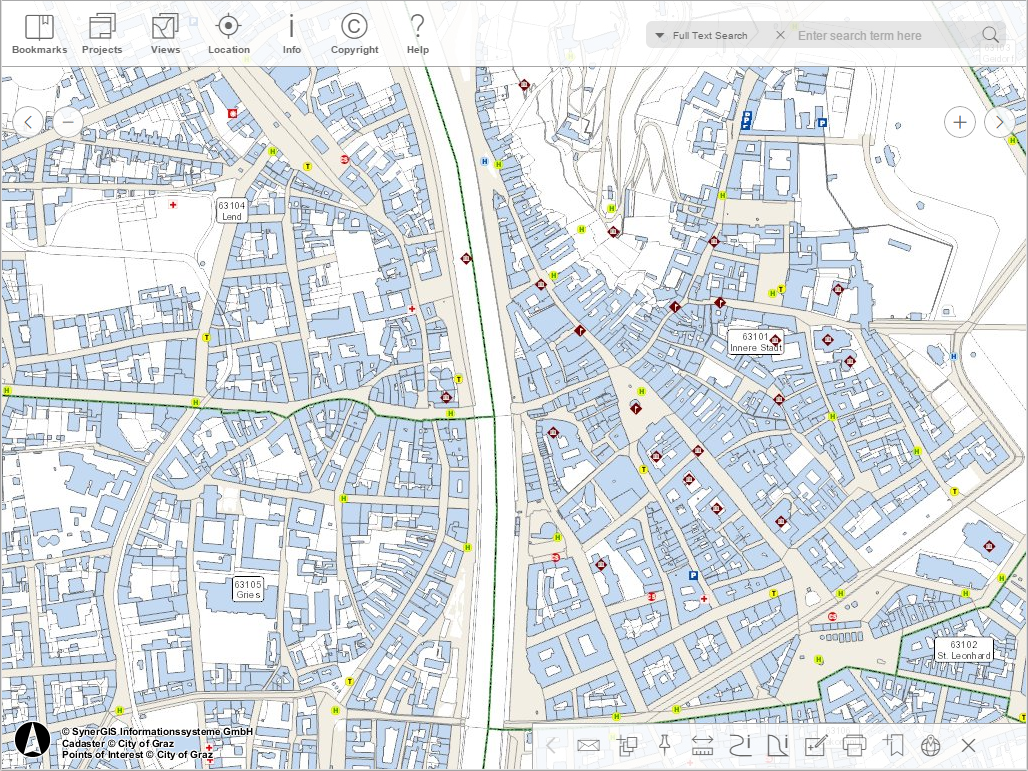Open the Full Text Search dropdown

660,34
